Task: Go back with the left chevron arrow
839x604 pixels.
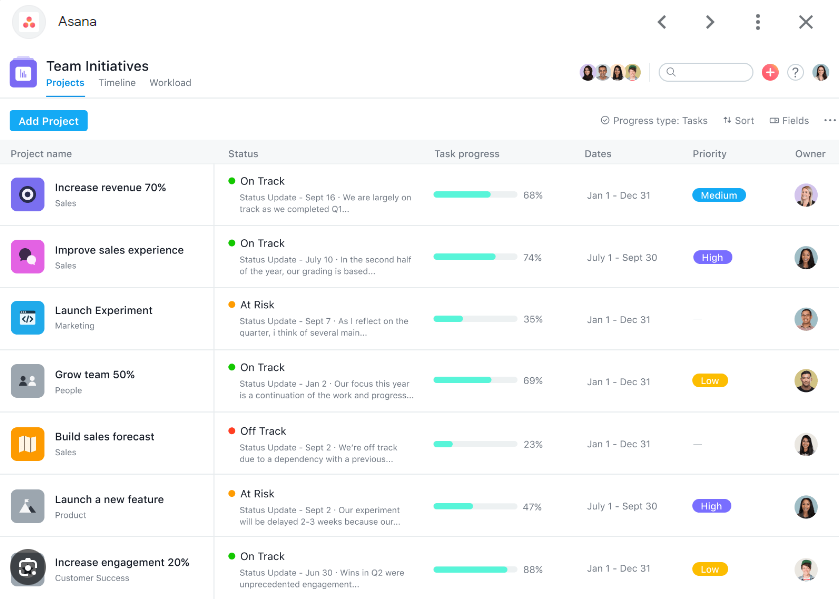Action: [x=662, y=22]
